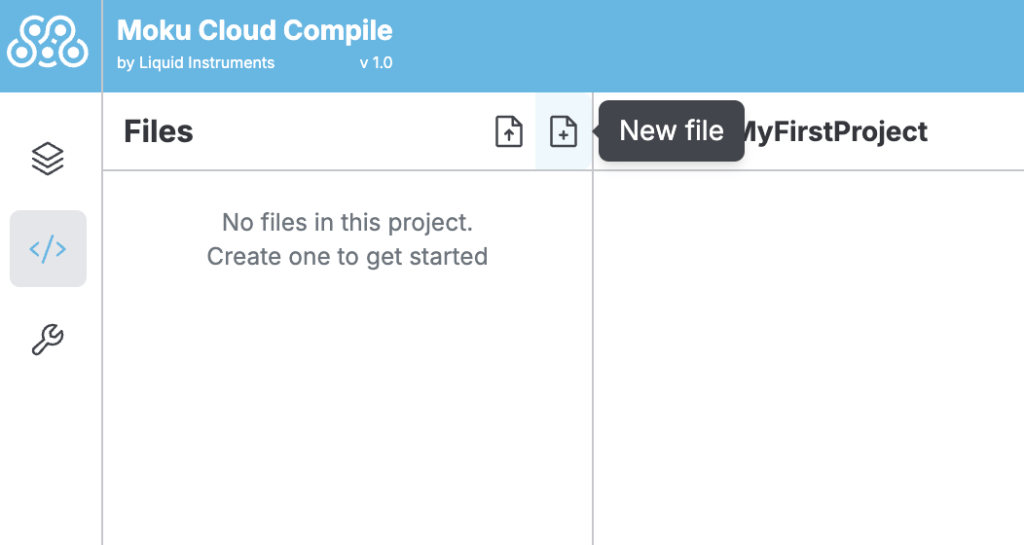Image resolution: width=1024 pixels, height=545 pixels.
Task: Click the New file icon
Action: point(563,131)
